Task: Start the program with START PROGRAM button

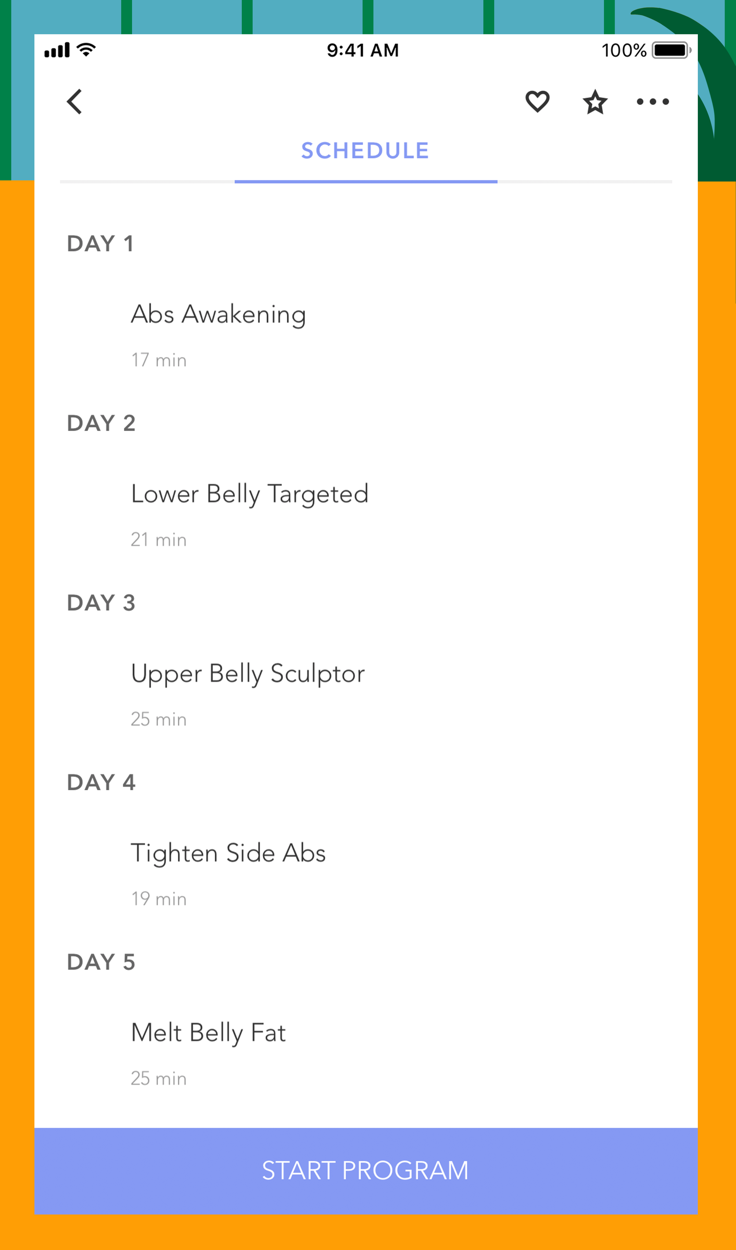Action: click(366, 1171)
